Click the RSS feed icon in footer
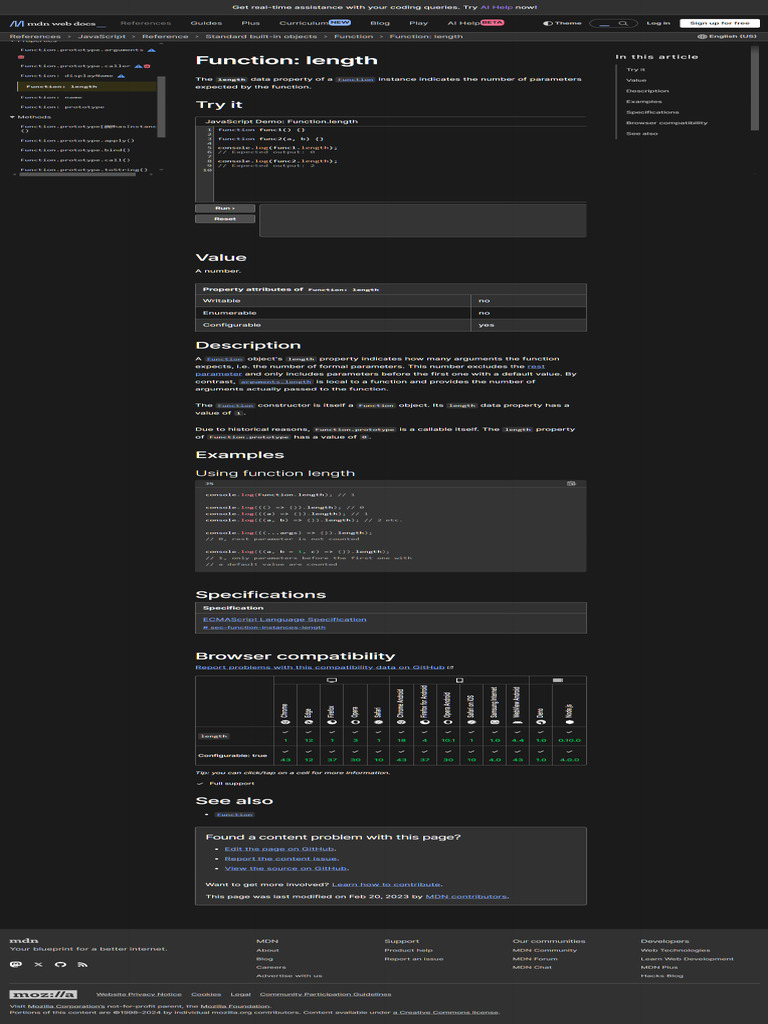This screenshot has width=768, height=1024. point(82,964)
